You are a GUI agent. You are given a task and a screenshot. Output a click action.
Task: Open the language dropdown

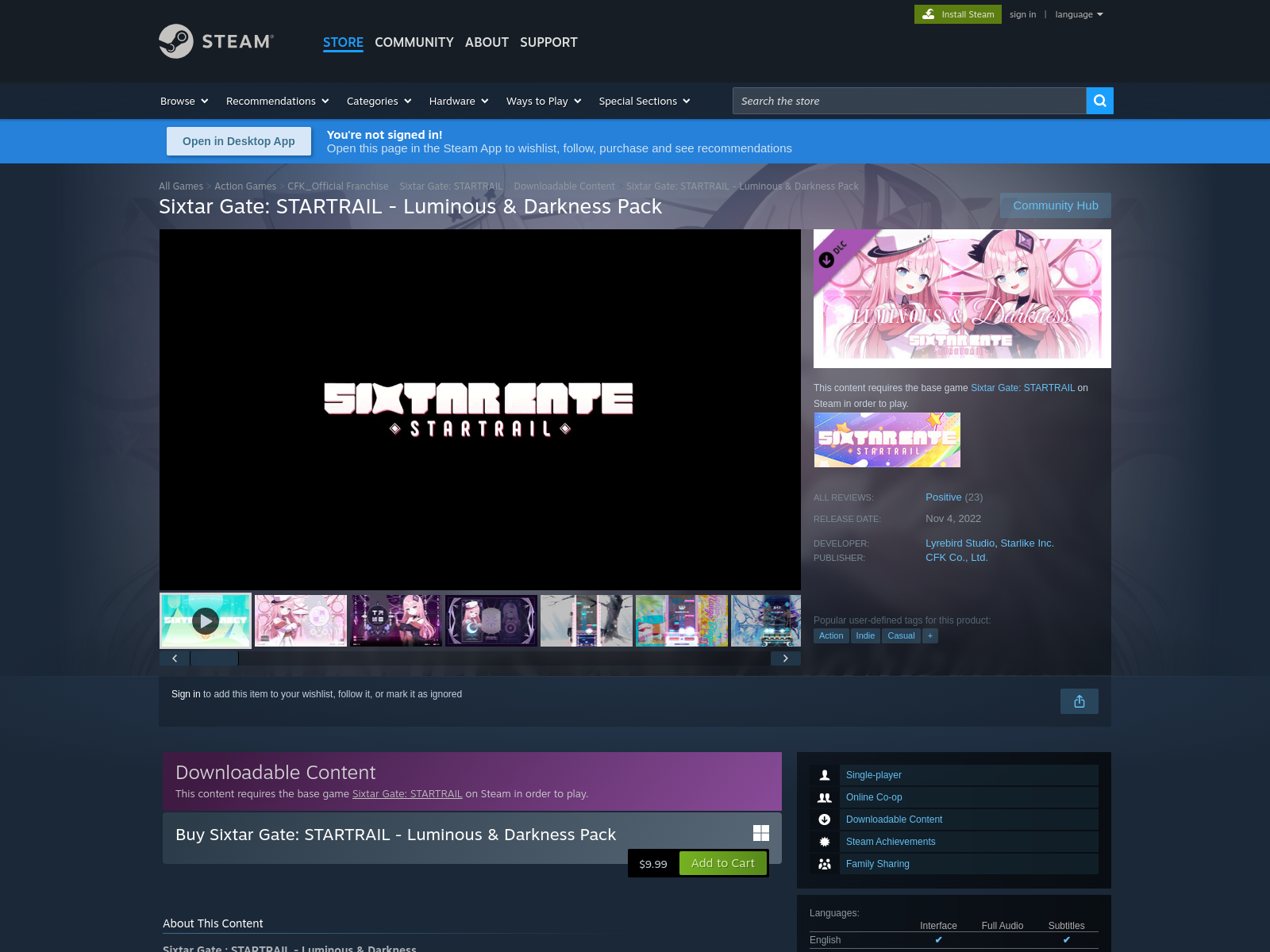click(x=1079, y=14)
